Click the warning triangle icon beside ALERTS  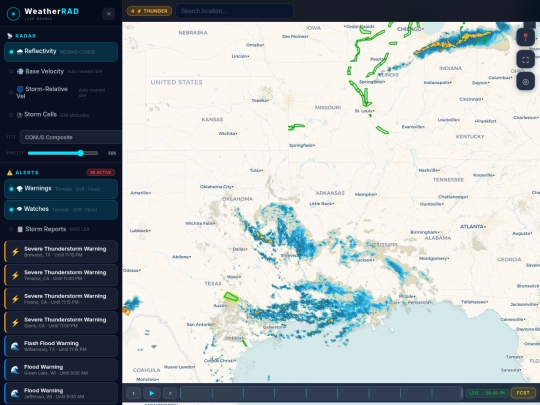(10, 173)
